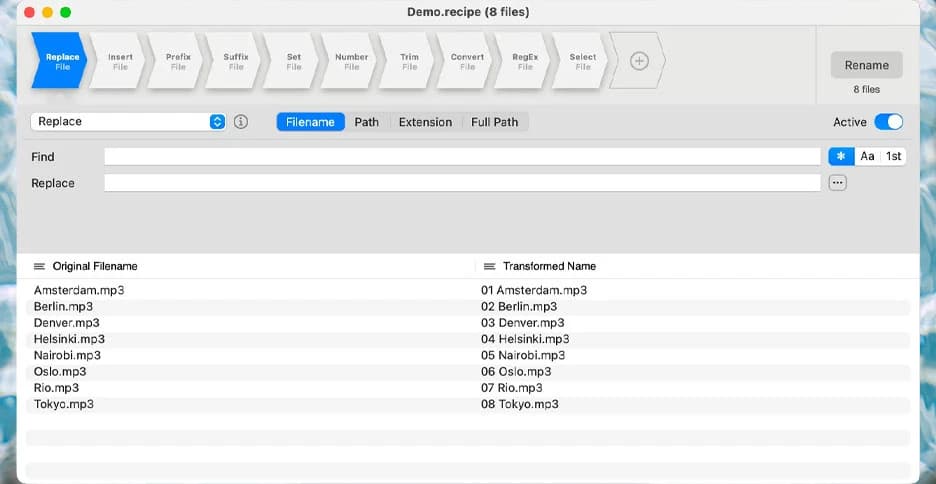Switch to the Extension tab
Image resolution: width=936 pixels, height=484 pixels.
[425, 122]
